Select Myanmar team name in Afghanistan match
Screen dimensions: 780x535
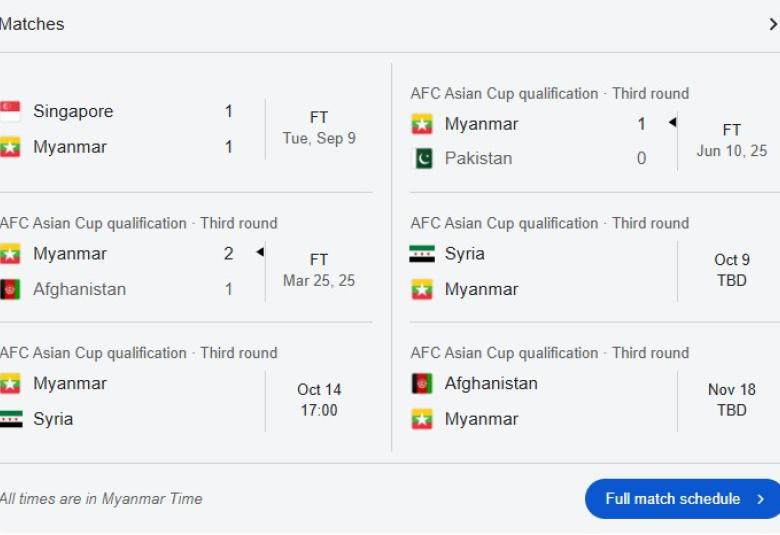coord(70,254)
